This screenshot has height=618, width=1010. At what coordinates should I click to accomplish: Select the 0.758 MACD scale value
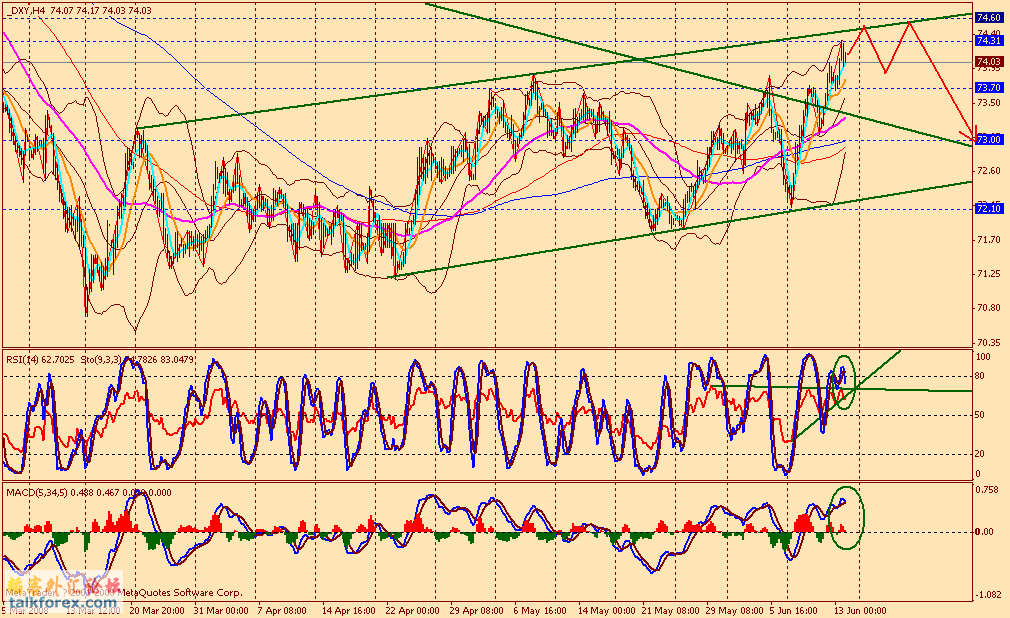pos(989,490)
